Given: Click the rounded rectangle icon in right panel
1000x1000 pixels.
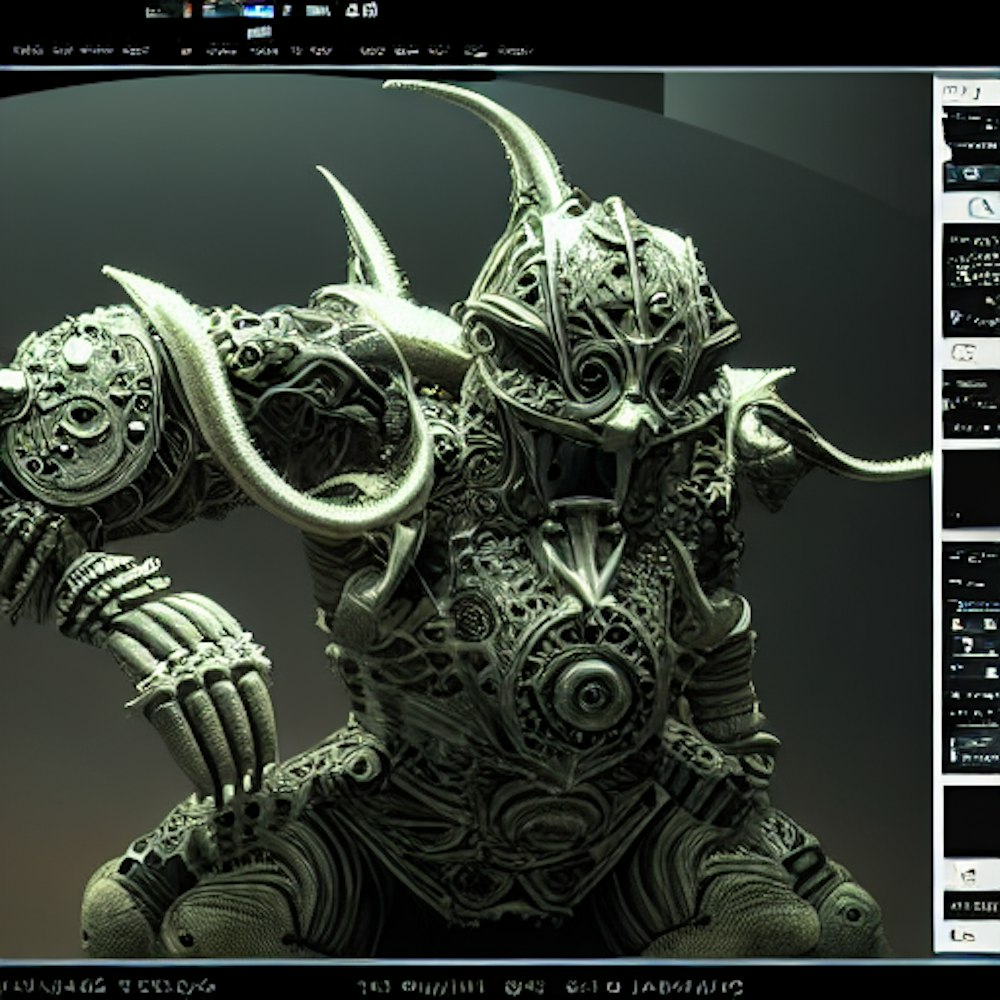Looking at the screenshot, I should tap(965, 352).
